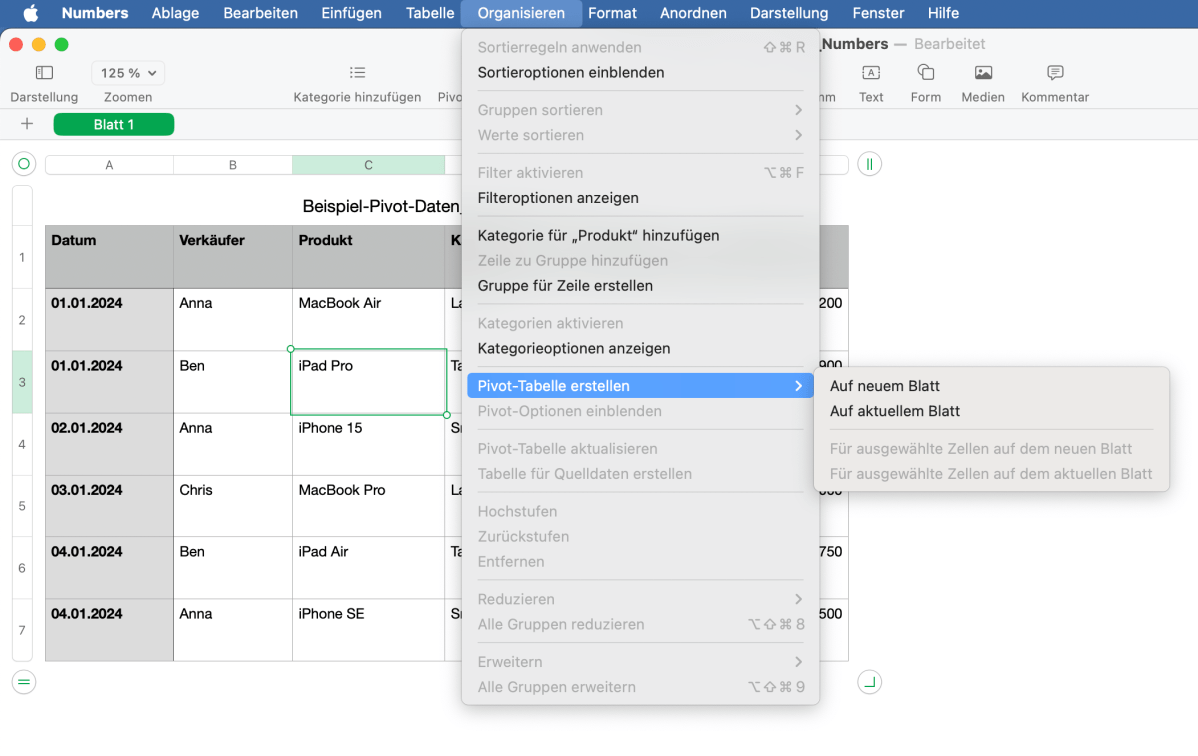Select column A header
This screenshot has width=1198, height=756.
point(109,165)
